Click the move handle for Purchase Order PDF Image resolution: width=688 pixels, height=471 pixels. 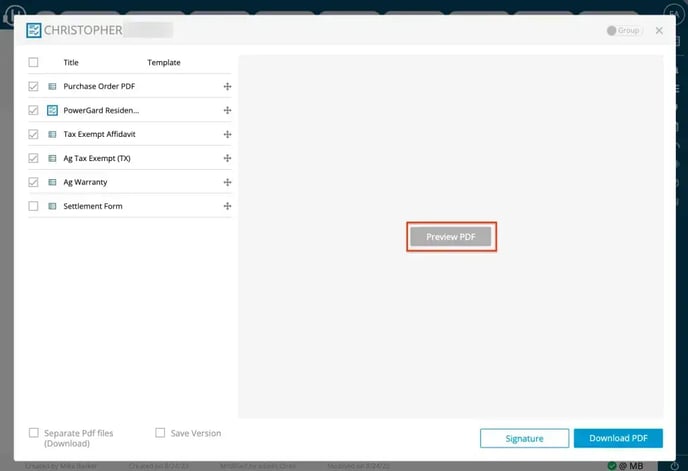(x=227, y=87)
